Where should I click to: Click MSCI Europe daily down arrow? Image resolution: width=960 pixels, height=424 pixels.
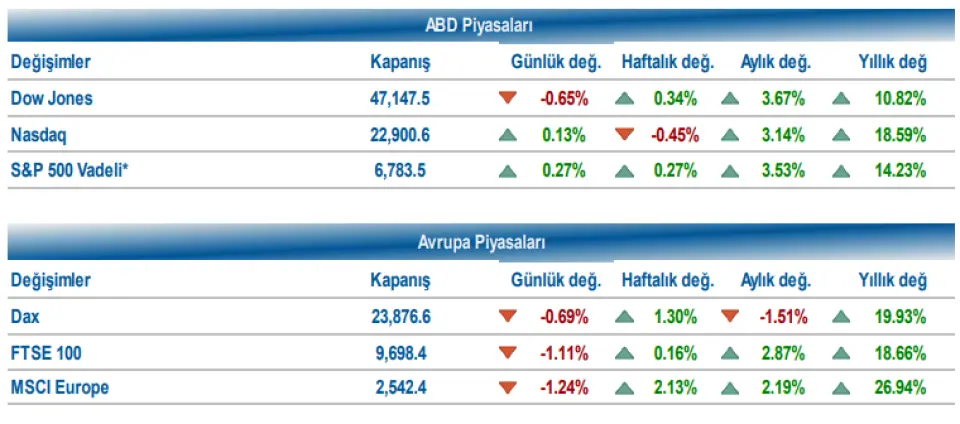point(508,387)
